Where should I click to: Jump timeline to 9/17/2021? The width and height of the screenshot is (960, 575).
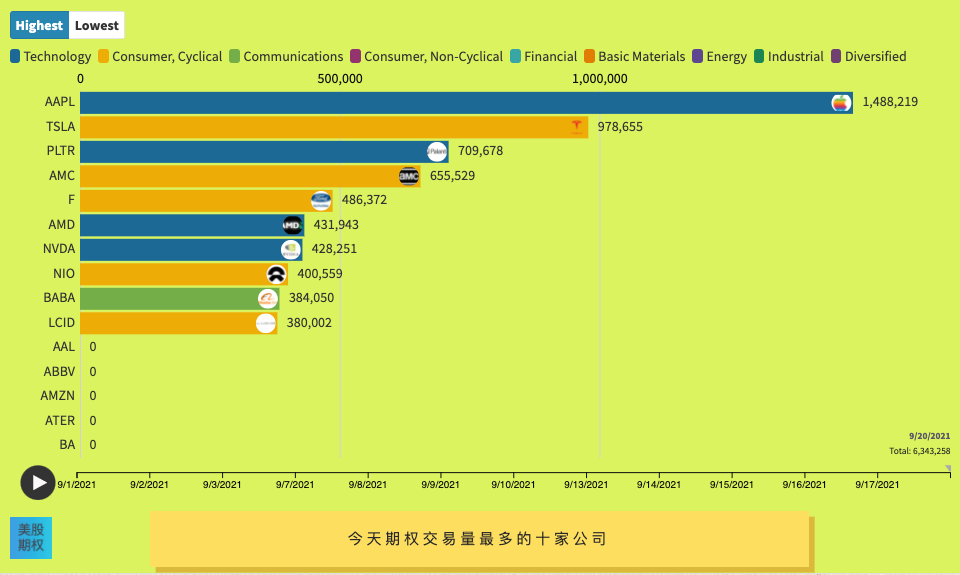(877, 484)
